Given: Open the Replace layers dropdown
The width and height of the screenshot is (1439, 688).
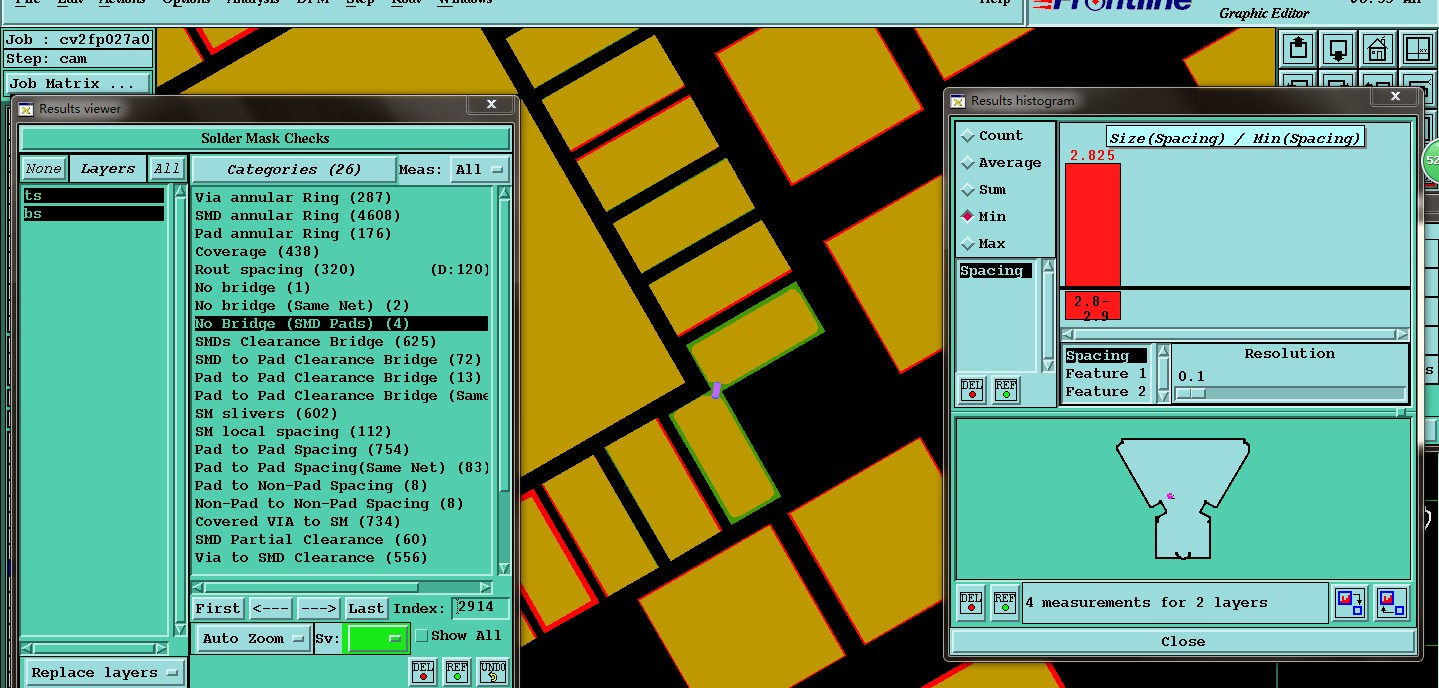Looking at the screenshot, I should pos(104,673).
